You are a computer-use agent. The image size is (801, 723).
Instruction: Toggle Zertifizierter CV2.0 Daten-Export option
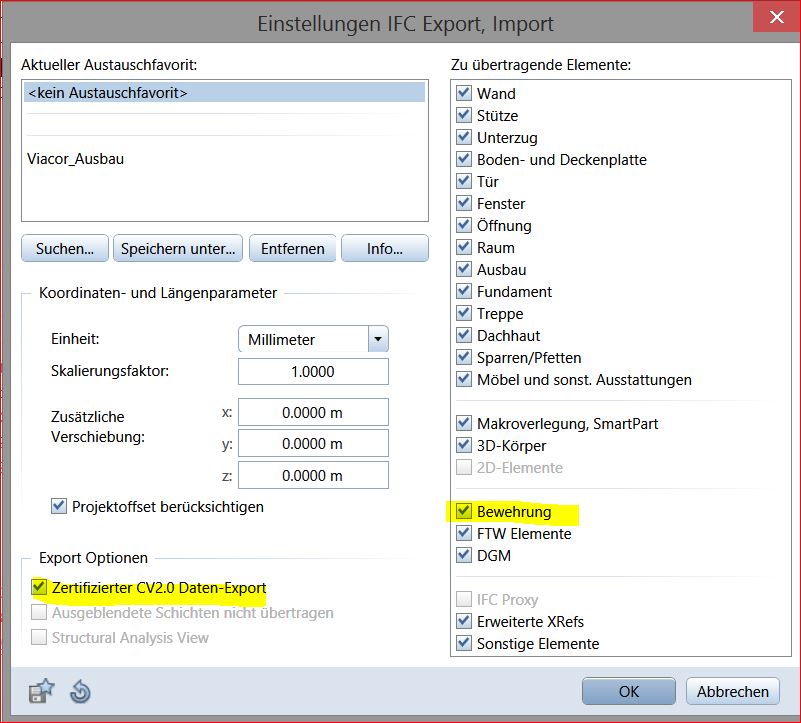coord(40,588)
